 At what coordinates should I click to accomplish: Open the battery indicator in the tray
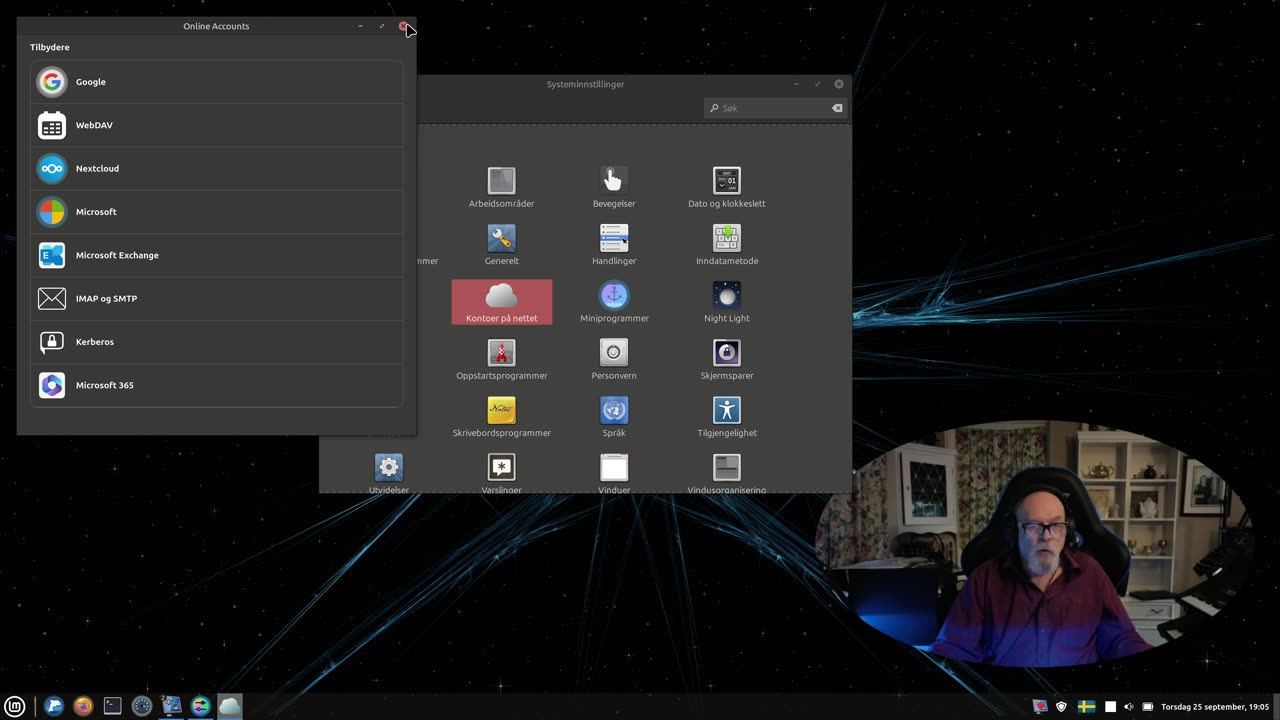(x=1148, y=707)
